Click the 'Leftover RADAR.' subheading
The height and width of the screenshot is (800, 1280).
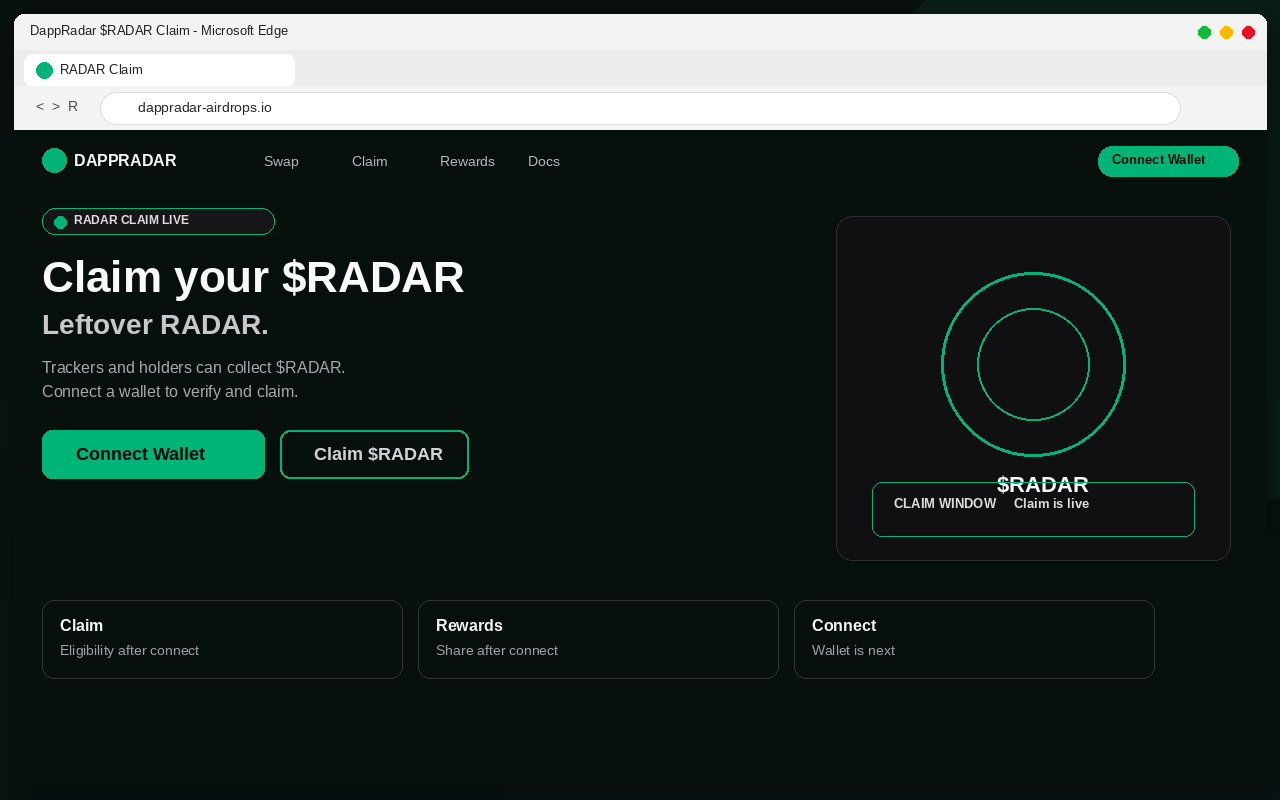pyautogui.click(x=155, y=325)
